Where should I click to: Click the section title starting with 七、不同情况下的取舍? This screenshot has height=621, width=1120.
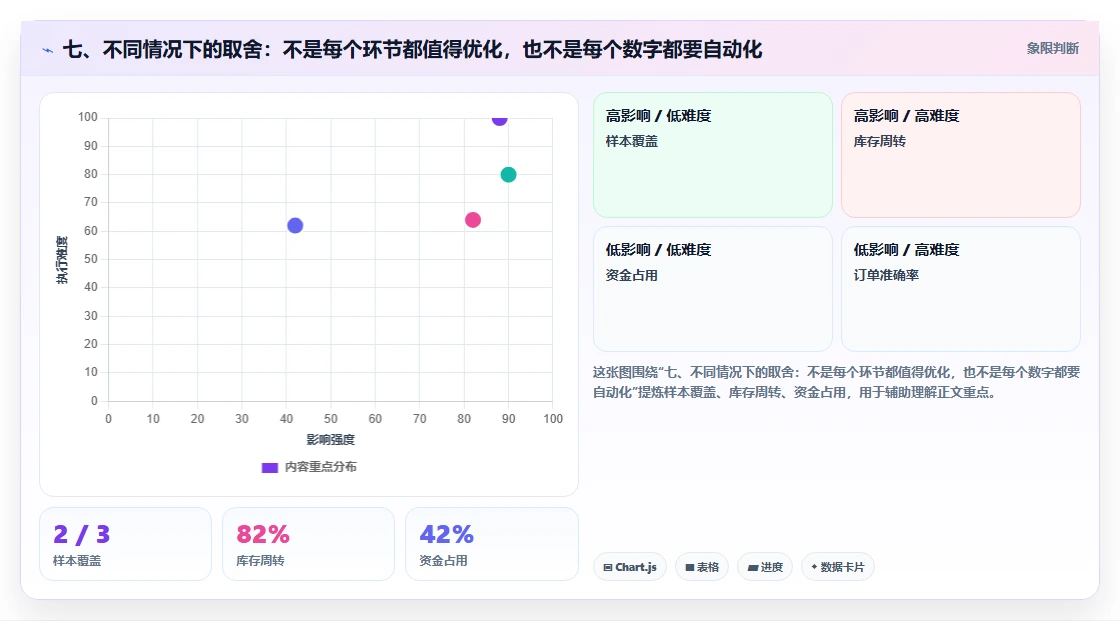point(412,50)
